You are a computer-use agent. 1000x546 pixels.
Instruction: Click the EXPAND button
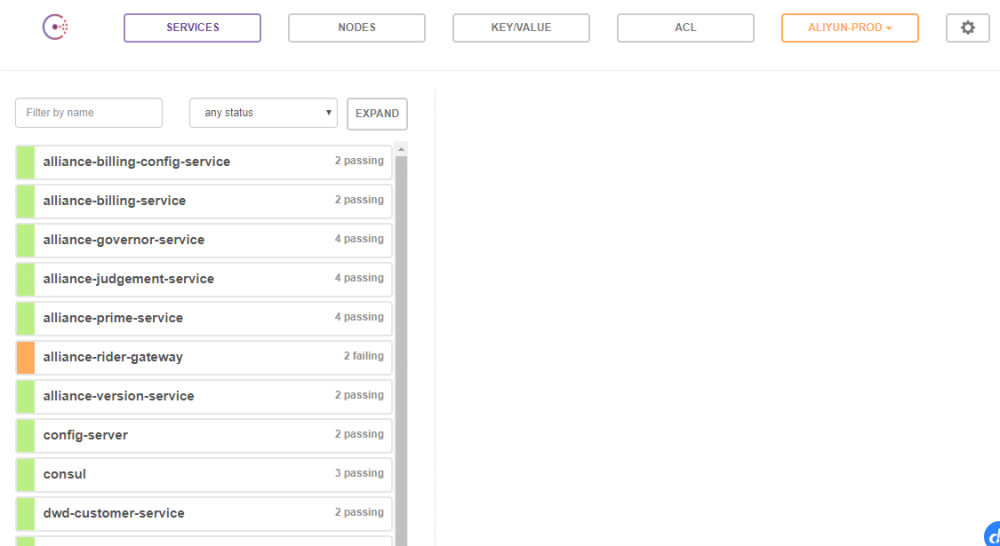click(377, 113)
